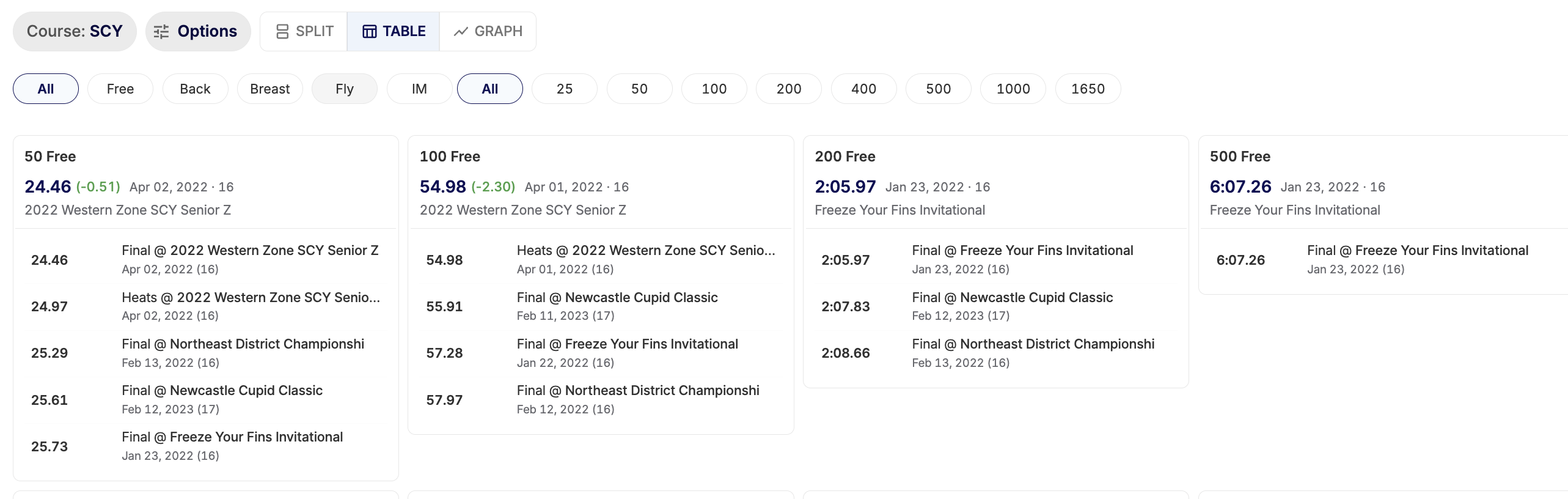Switch to the SPLIT view tab
The height and width of the screenshot is (499, 1568).
(304, 31)
